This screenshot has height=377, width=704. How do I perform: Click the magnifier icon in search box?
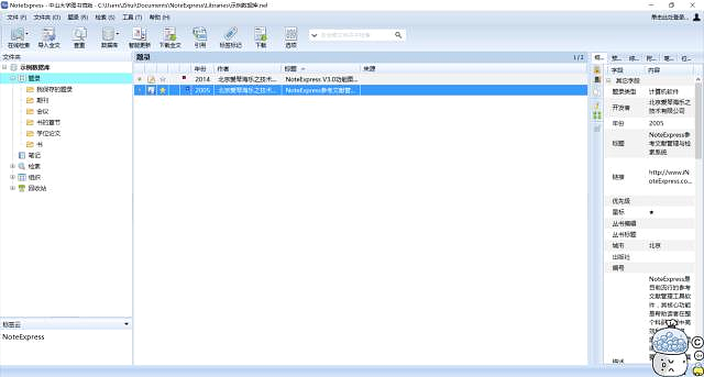398,35
